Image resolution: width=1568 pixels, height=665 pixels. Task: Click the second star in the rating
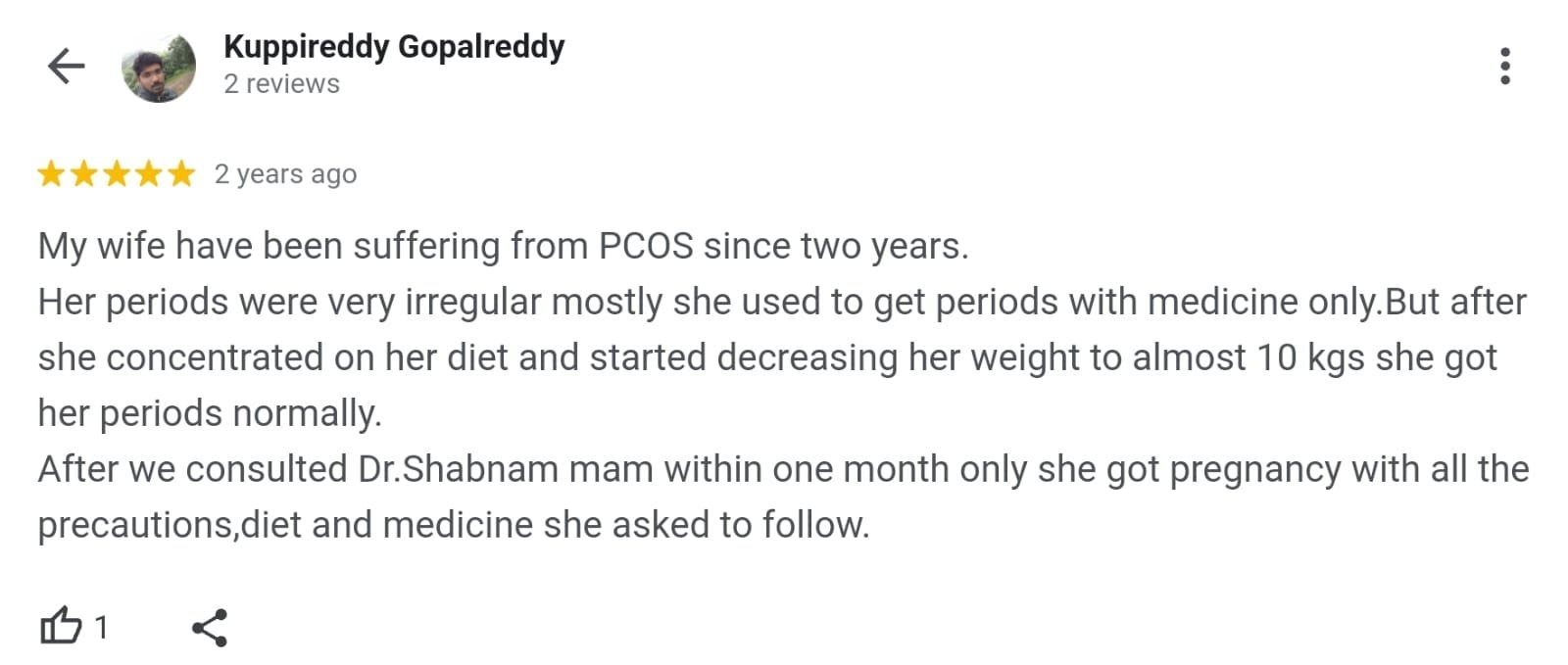coord(83,173)
